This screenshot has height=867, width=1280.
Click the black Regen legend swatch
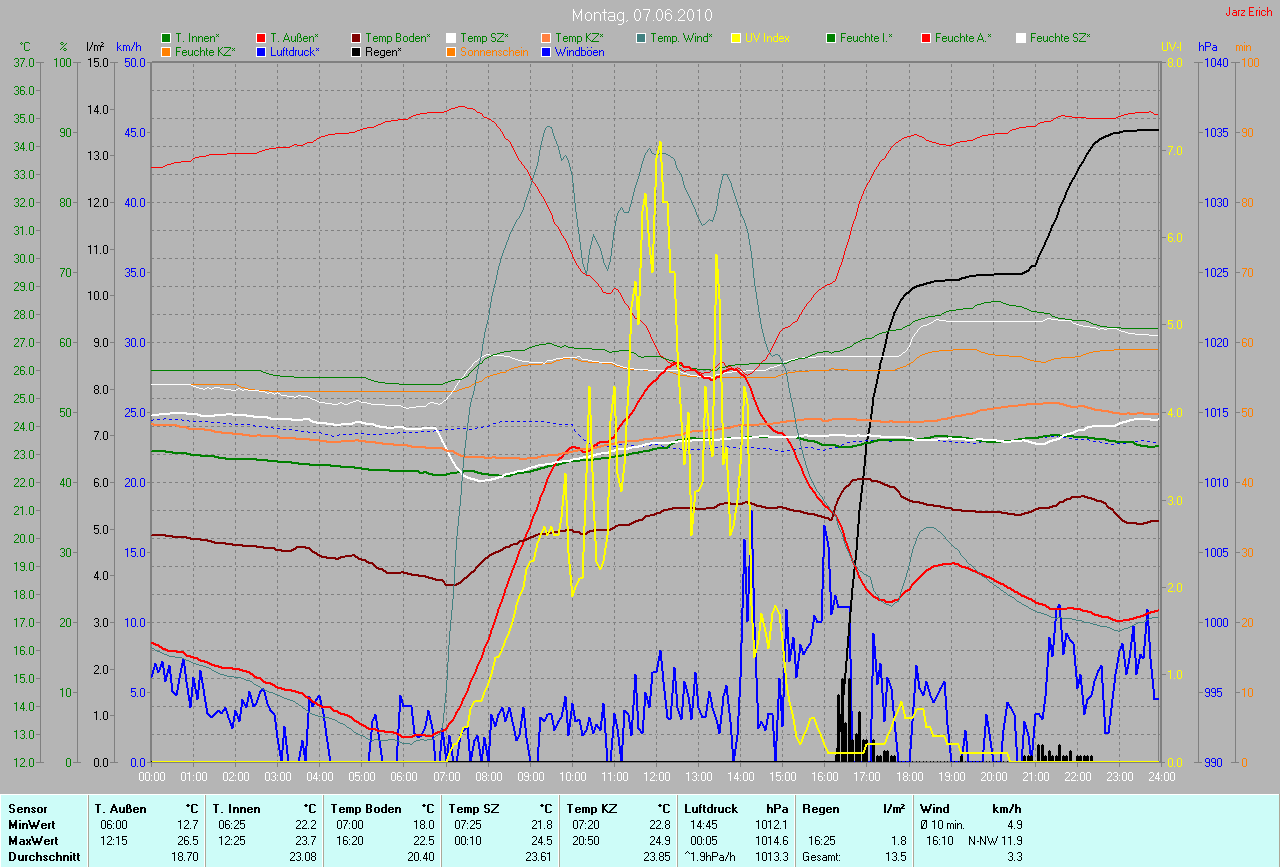coord(356,51)
